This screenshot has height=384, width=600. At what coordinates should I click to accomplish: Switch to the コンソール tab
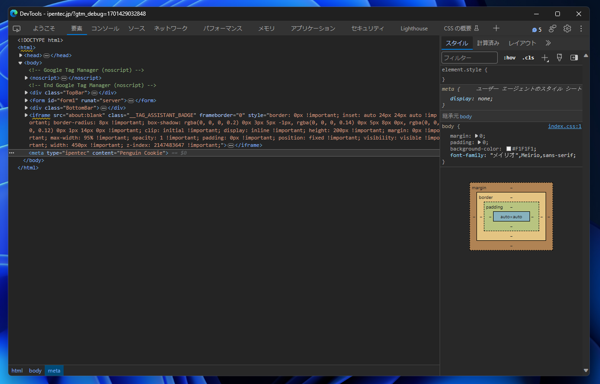[105, 29]
